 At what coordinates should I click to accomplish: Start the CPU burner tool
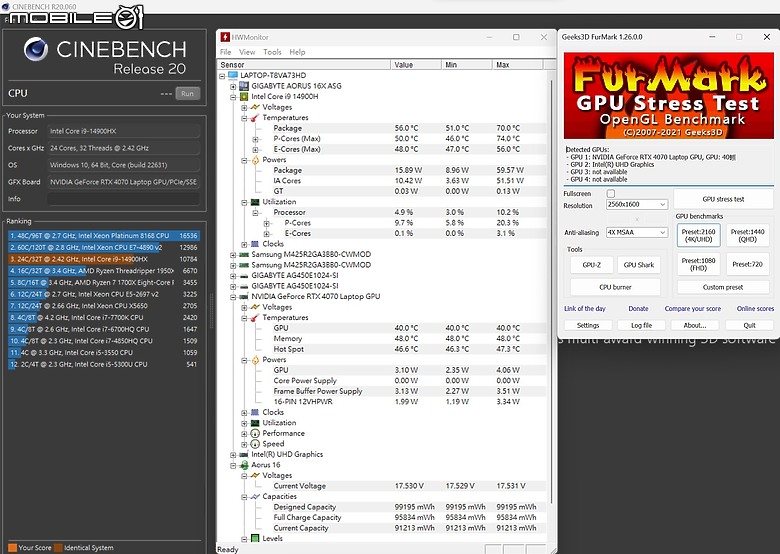coord(615,287)
